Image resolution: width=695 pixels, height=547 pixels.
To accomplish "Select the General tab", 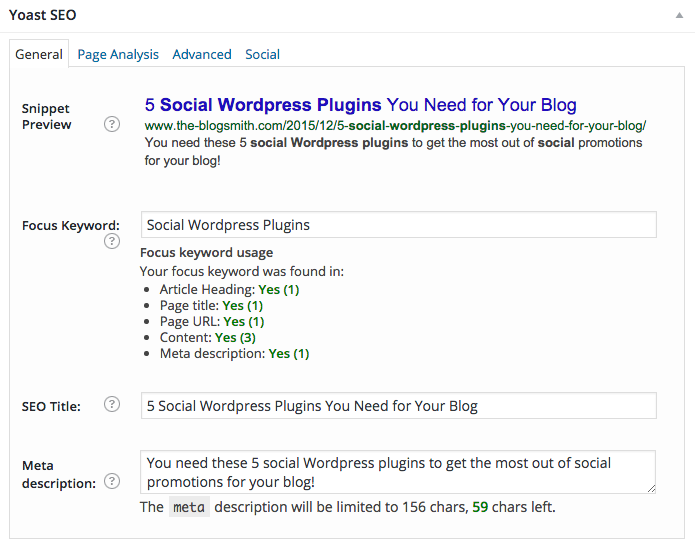I will [39, 54].
